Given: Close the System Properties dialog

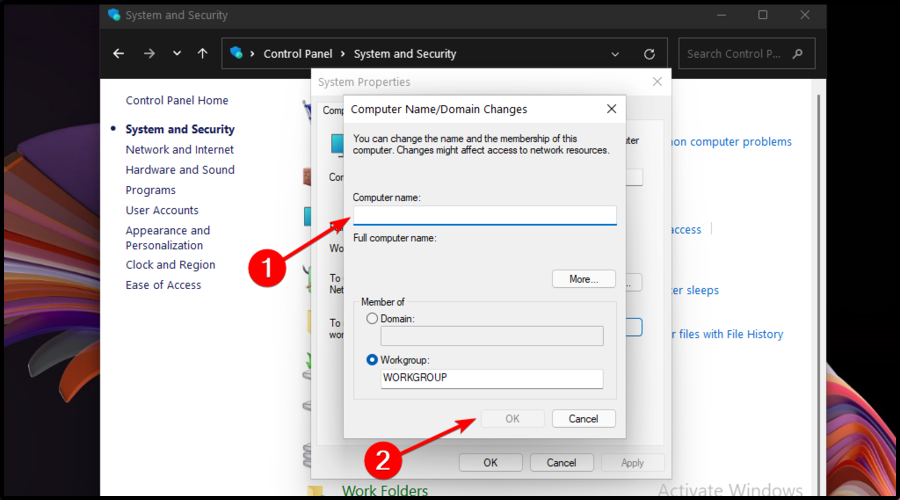Looking at the screenshot, I should 657,82.
